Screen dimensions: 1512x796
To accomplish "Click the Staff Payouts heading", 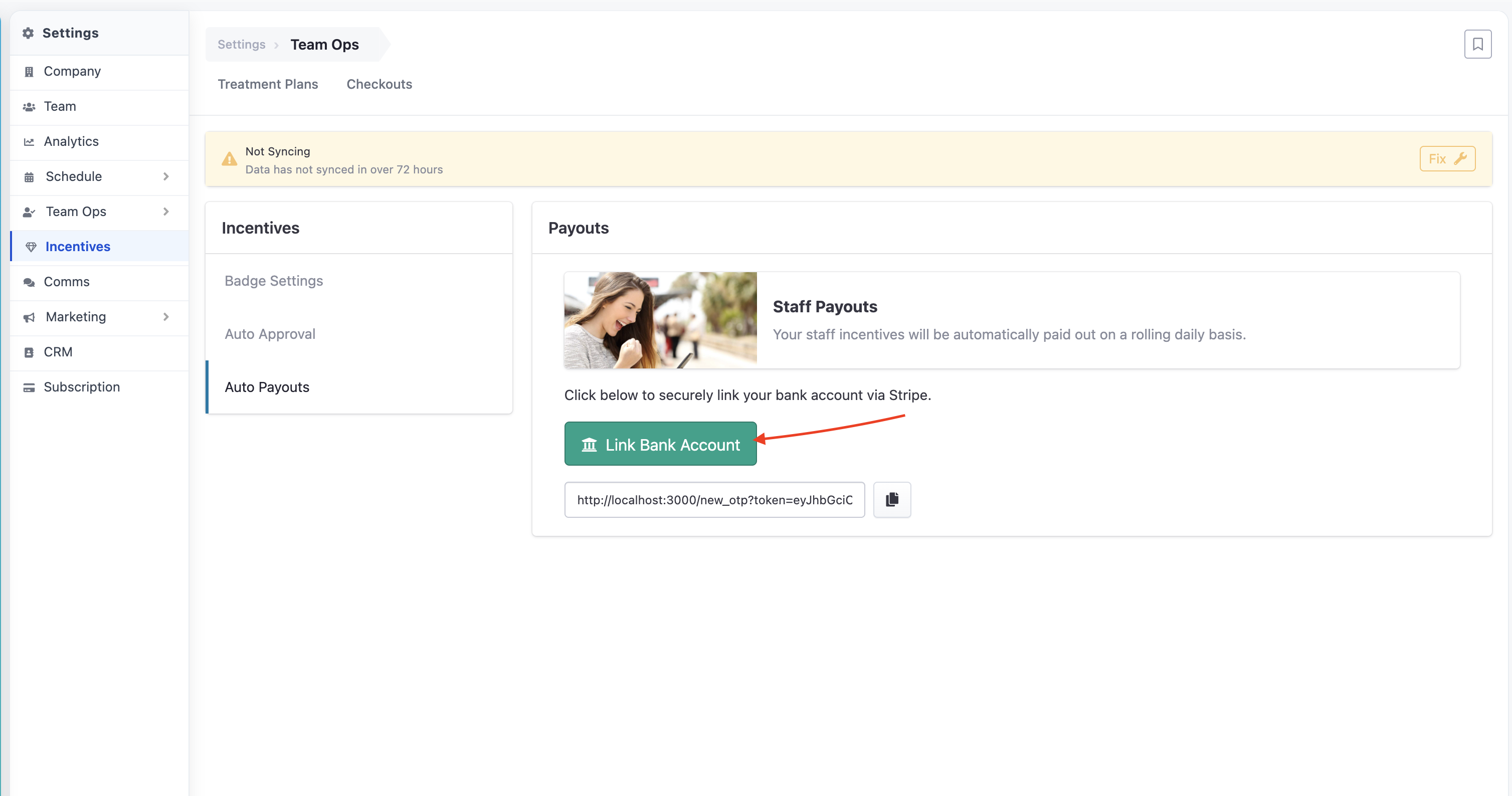I will (x=825, y=306).
